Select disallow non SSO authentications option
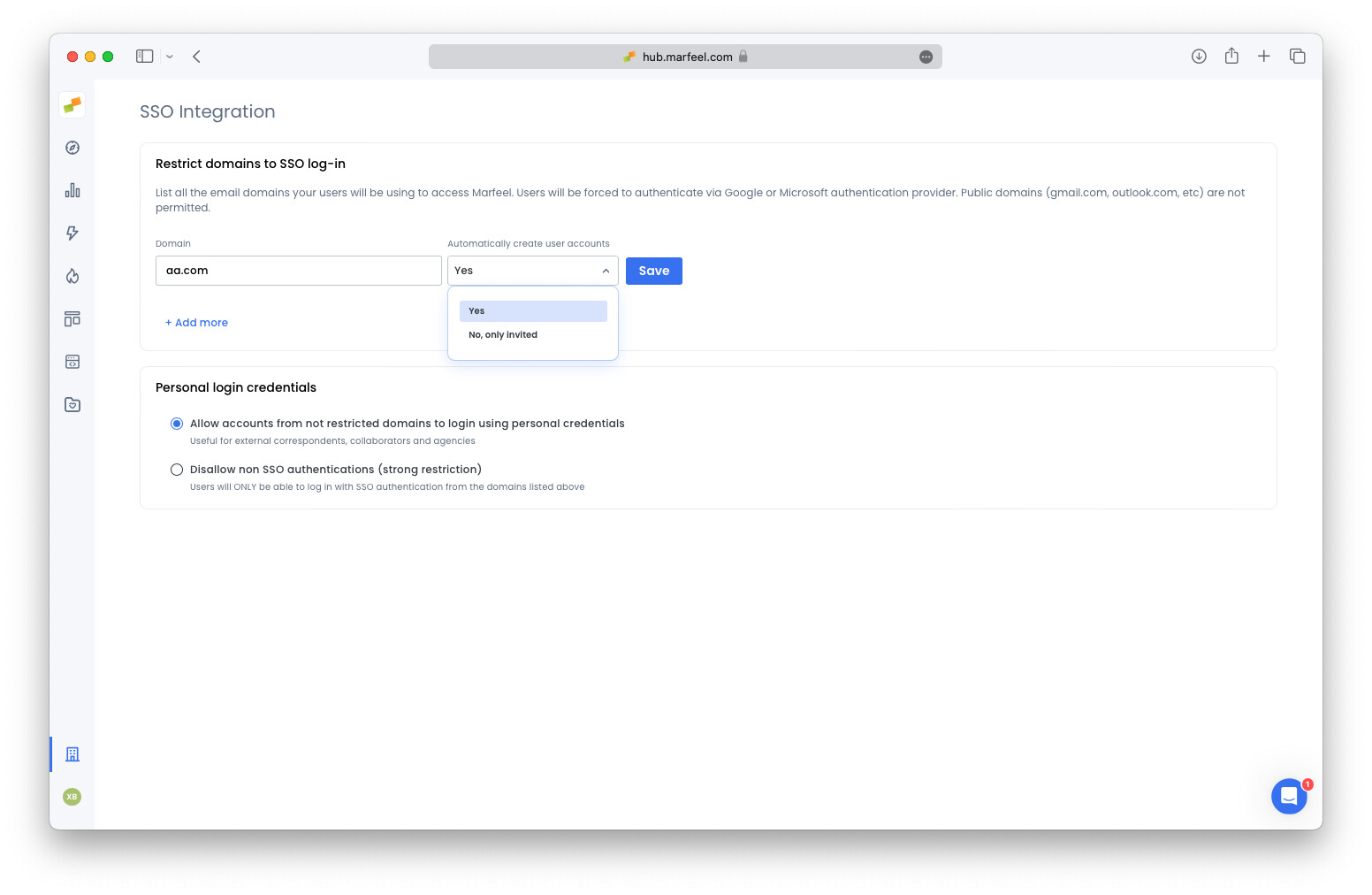Viewport: 1372px width, 895px height. tap(177, 469)
